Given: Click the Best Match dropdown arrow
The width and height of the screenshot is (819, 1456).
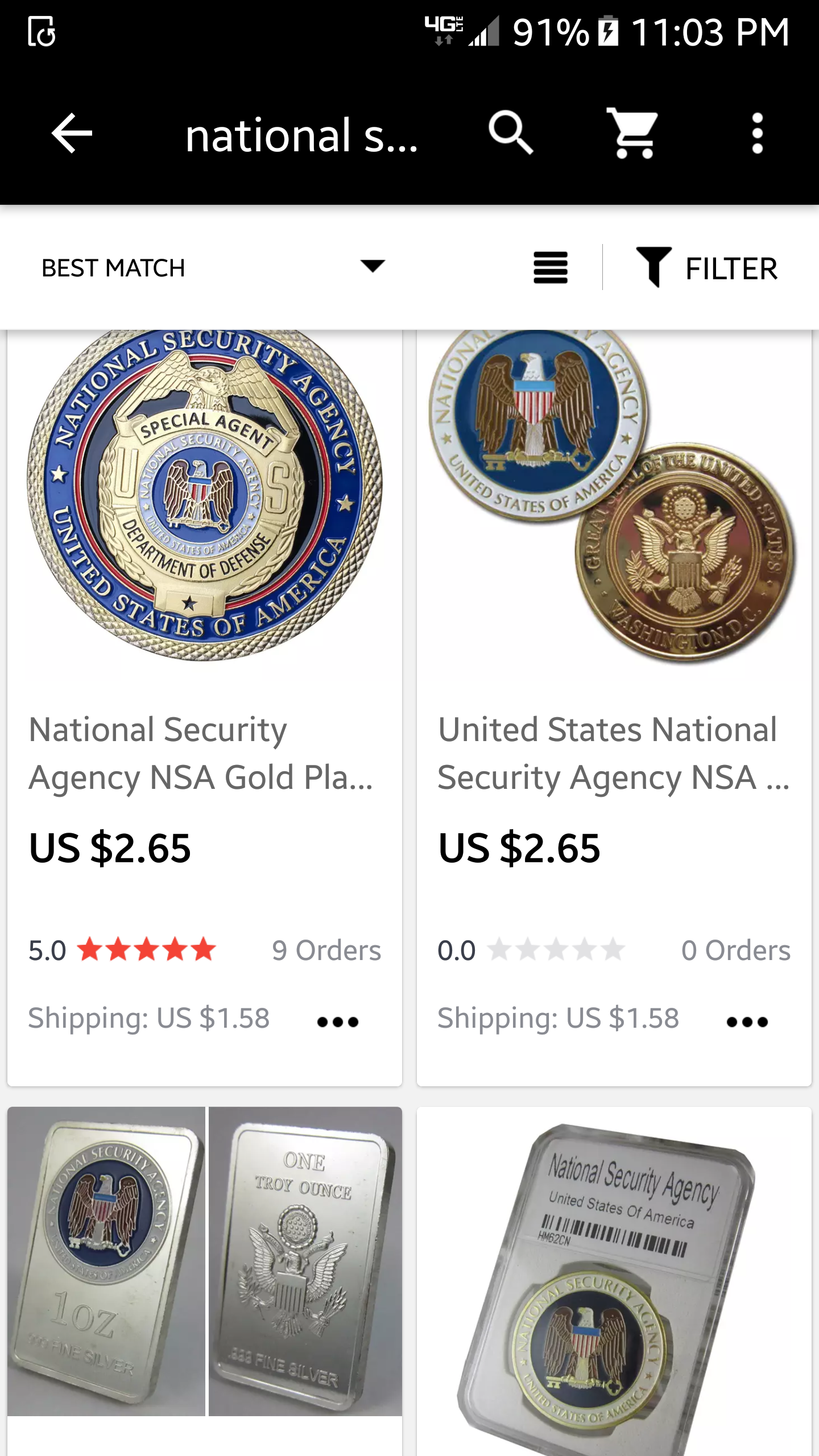Looking at the screenshot, I should (373, 266).
